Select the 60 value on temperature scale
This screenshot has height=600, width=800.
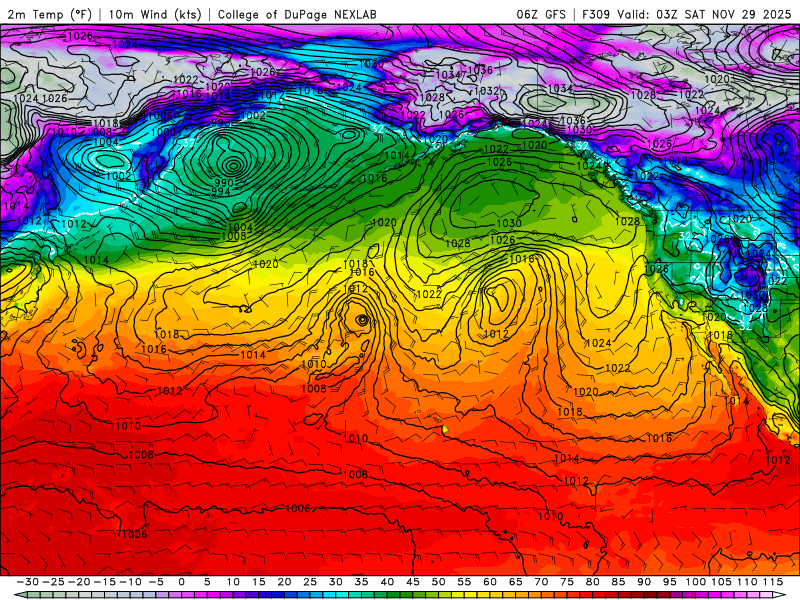[490, 582]
